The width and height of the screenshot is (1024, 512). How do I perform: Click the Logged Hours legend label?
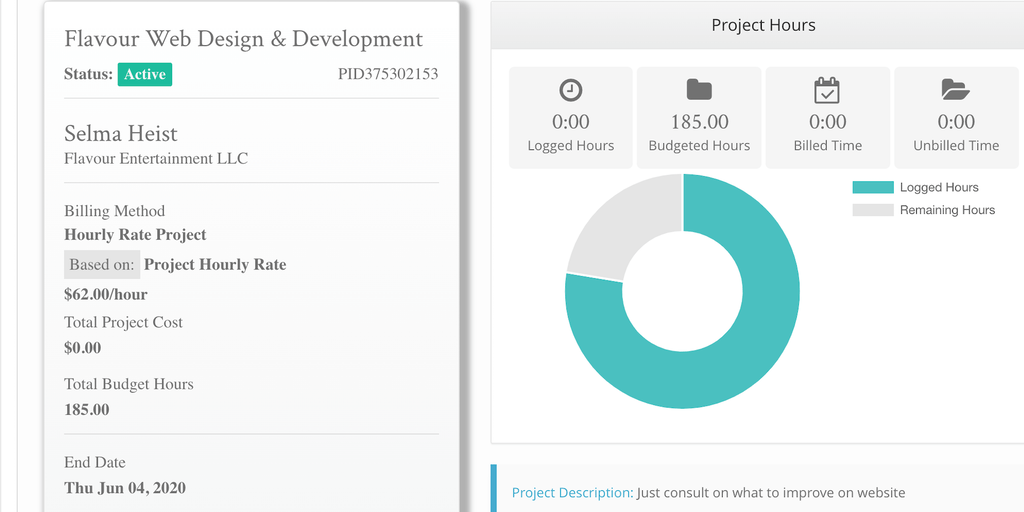point(939,187)
